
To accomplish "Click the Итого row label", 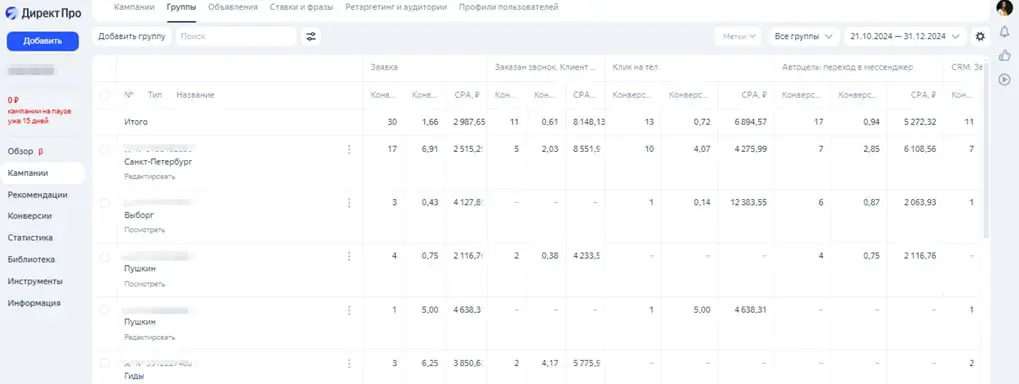I will coord(136,122).
